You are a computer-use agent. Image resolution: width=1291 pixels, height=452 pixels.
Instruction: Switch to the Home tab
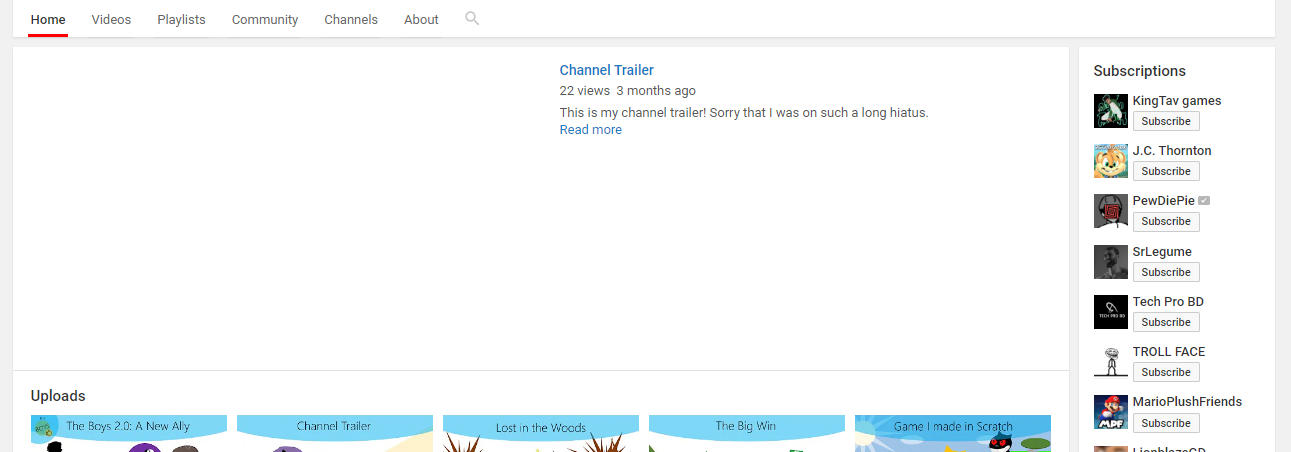(48, 19)
